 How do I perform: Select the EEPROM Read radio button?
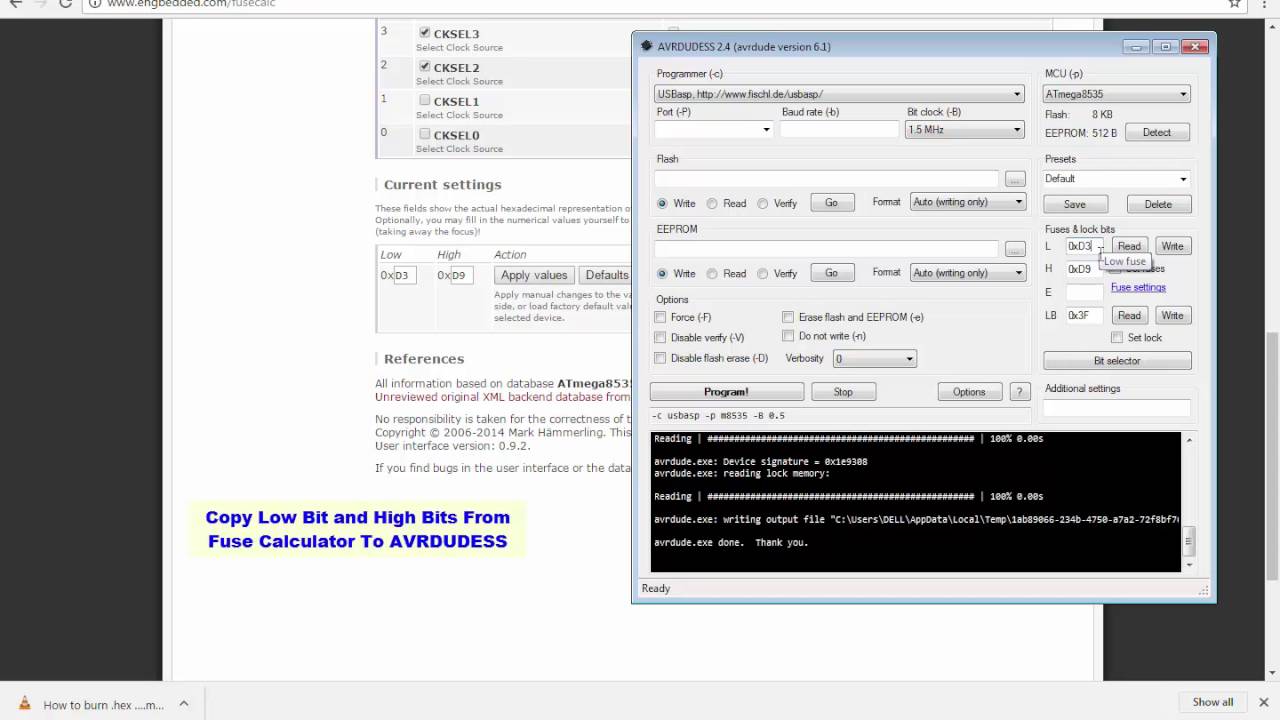pos(712,273)
